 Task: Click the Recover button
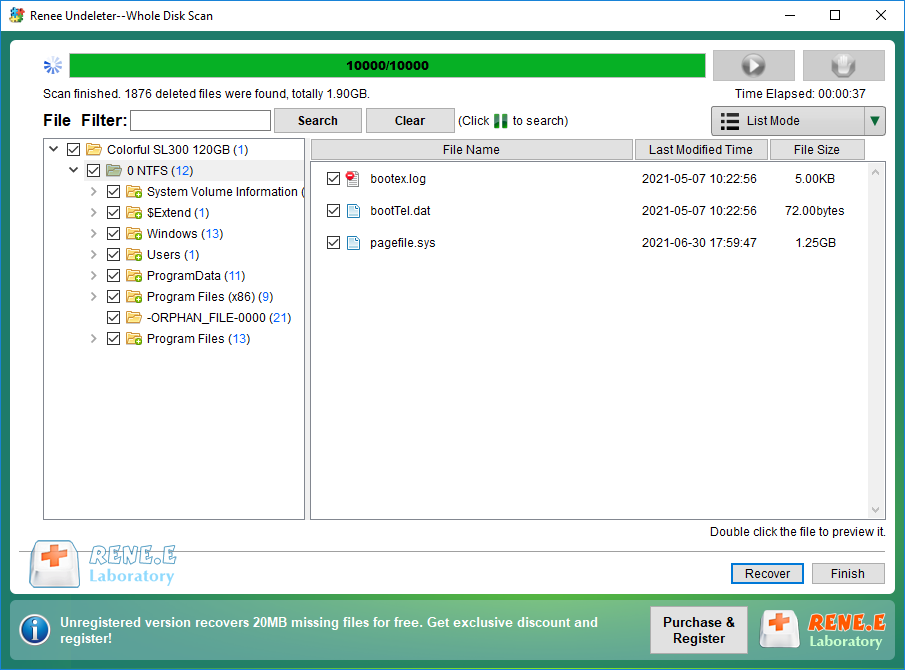pyautogui.click(x=767, y=574)
